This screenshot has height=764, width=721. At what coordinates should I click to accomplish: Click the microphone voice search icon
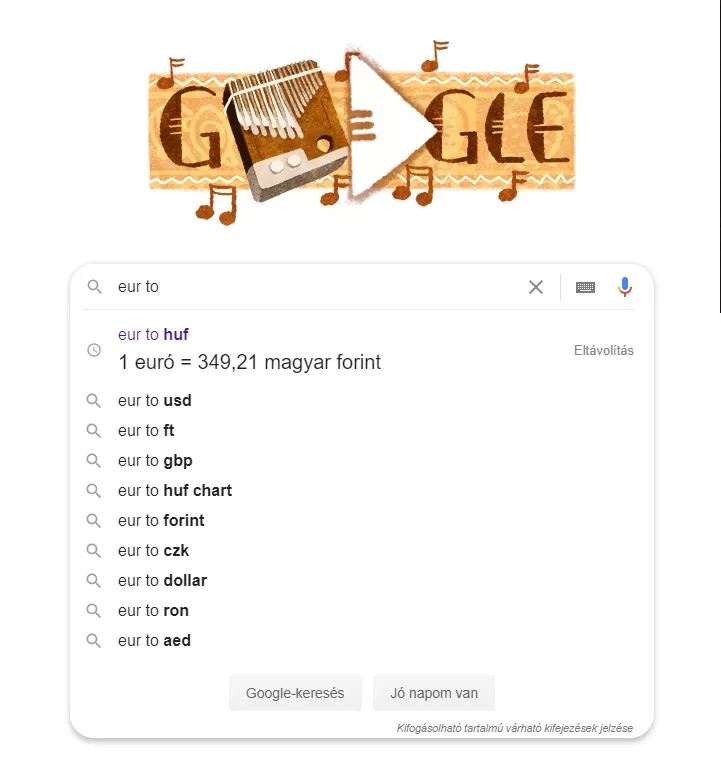click(x=625, y=287)
